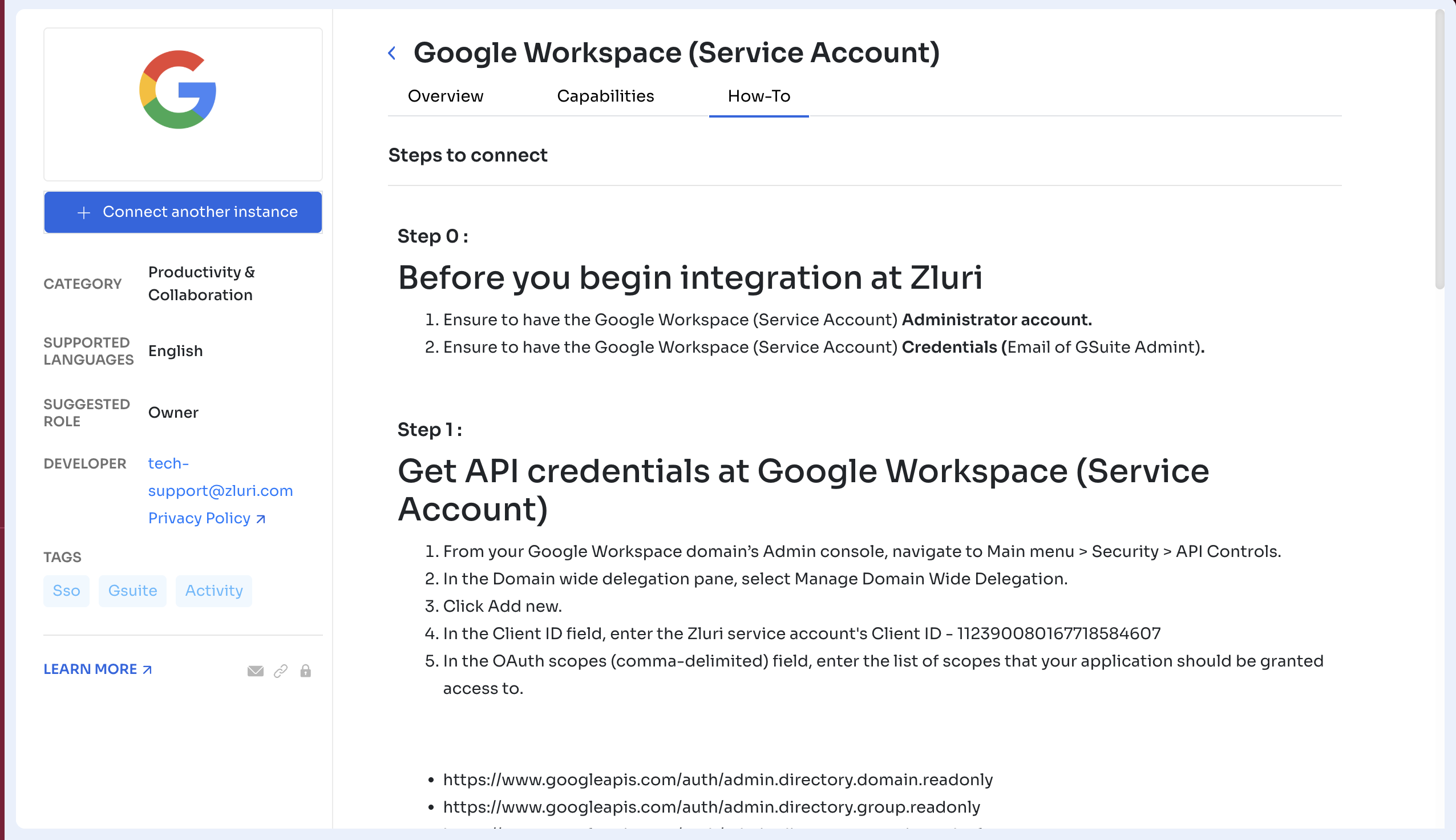Screen dimensions: 1456x840
Task: Select the Activity tag
Action: (x=214, y=591)
